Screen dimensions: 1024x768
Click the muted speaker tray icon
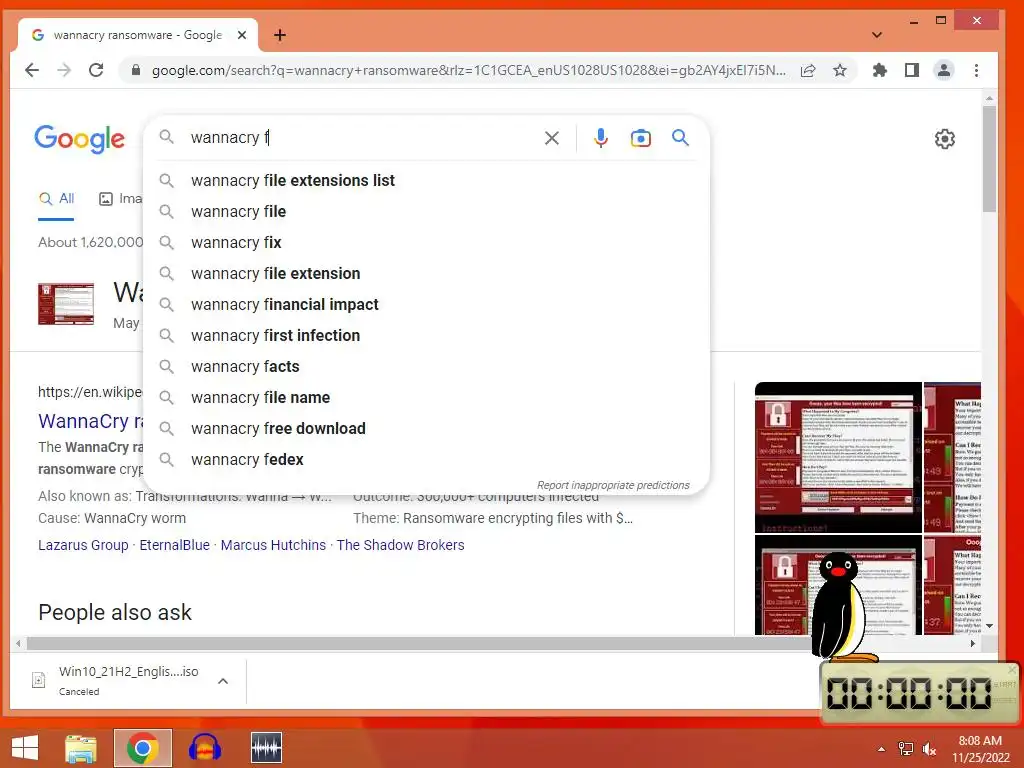[x=929, y=749]
